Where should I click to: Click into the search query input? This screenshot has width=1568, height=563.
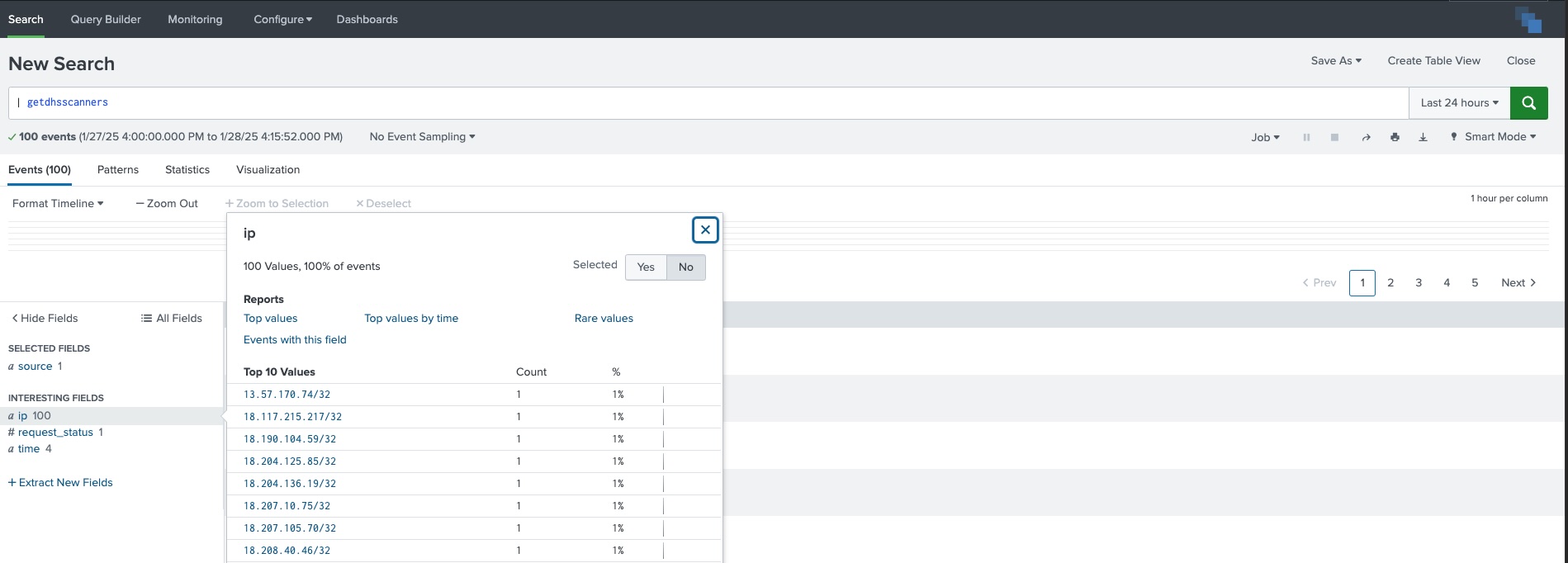[708, 103]
